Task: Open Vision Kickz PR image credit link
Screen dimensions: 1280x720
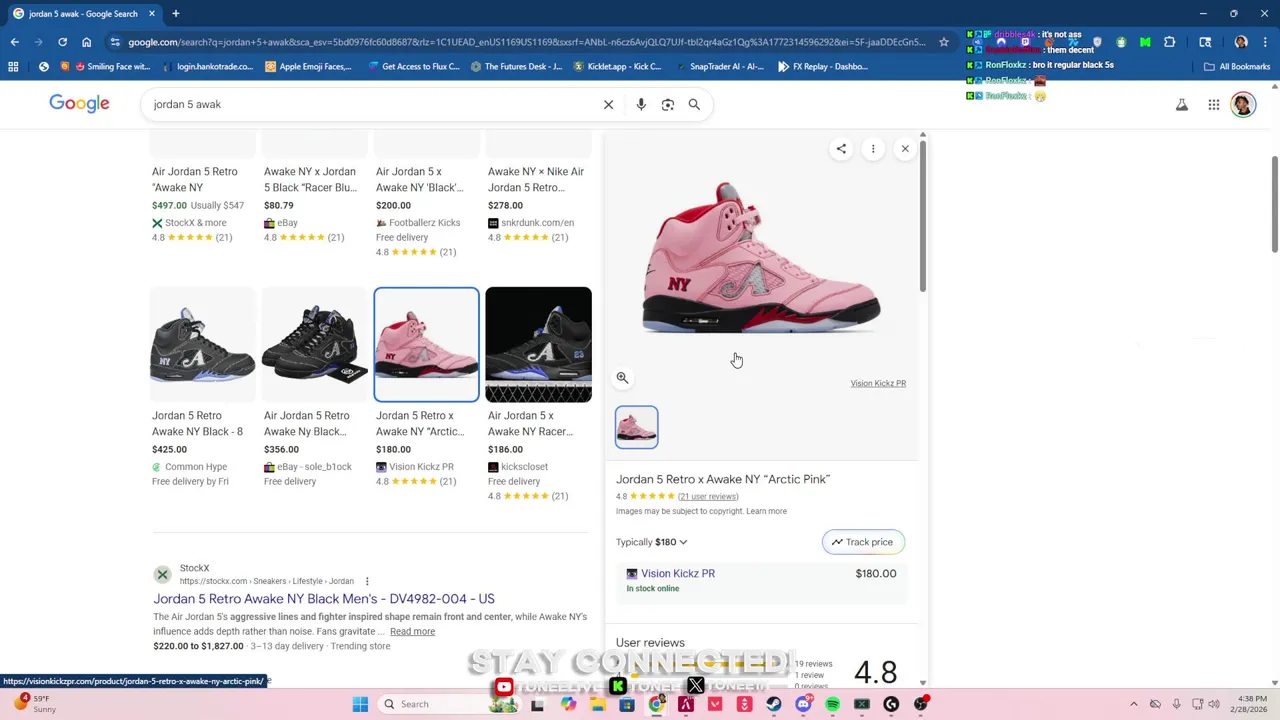Action: (x=878, y=383)
